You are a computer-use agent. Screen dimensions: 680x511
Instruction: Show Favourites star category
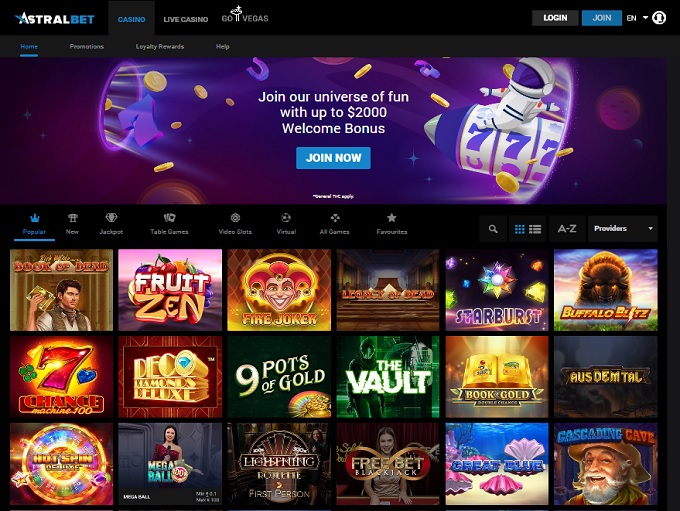pyautogui.click(x=392, y=224)
